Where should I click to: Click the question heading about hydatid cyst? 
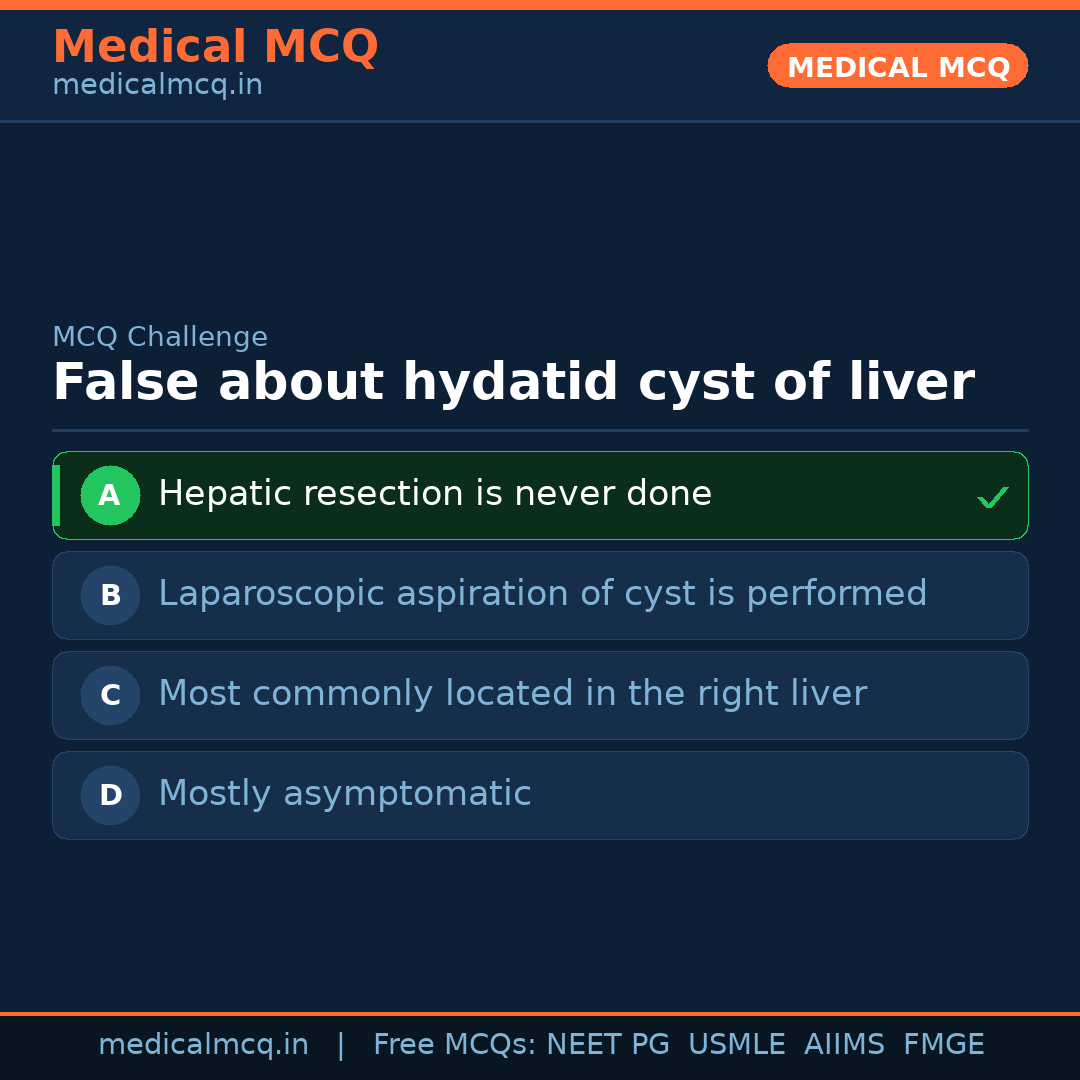(512, 383)
